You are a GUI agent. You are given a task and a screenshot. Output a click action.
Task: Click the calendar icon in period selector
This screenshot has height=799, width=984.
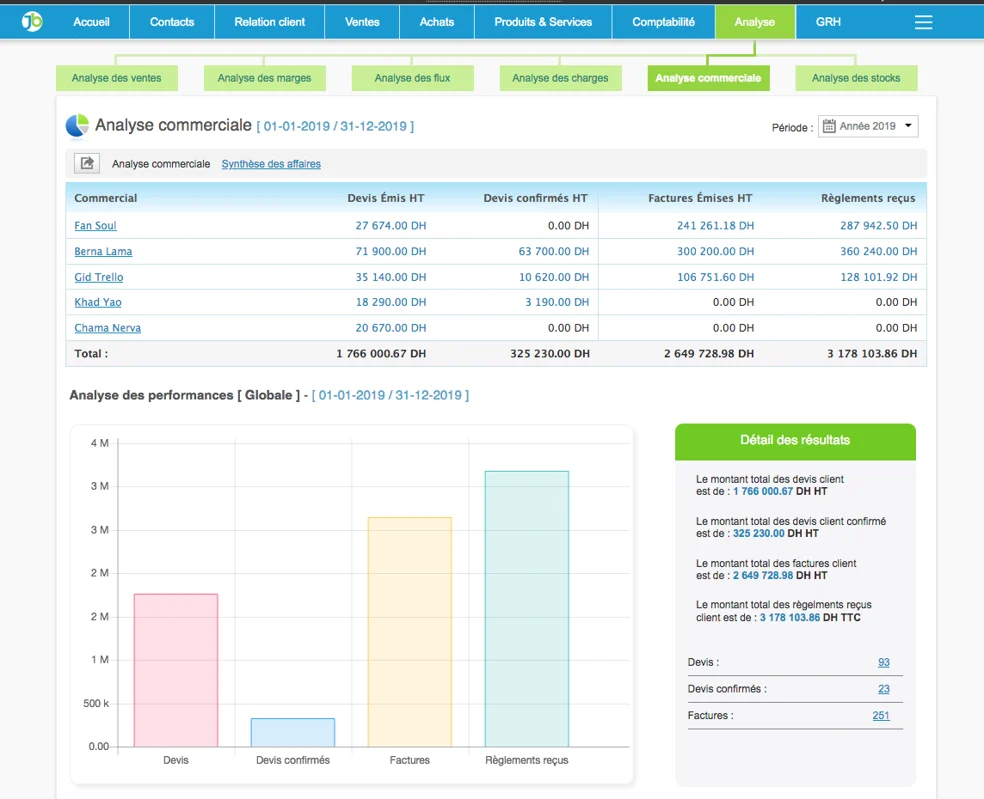(828, 126)
